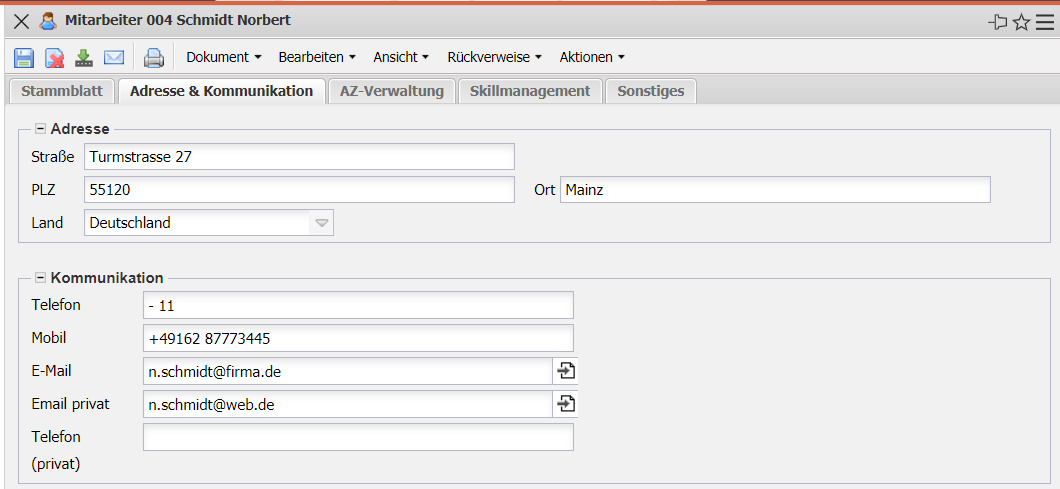Click the blue floppy disk save icon

(24, 58)
